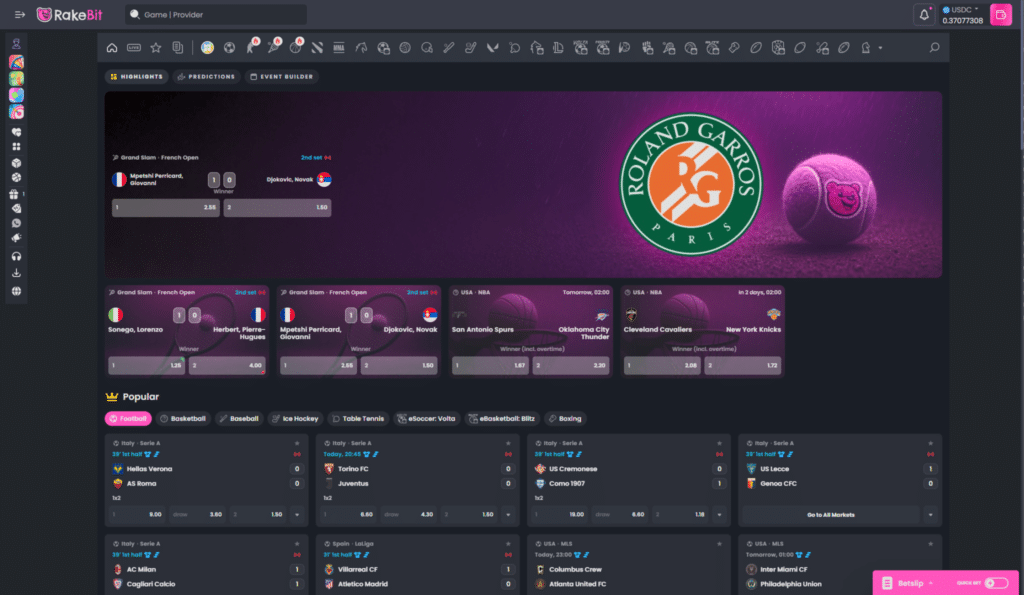Bet on Mpetshi Perricard 2.55 in banner

coord(166,208)
